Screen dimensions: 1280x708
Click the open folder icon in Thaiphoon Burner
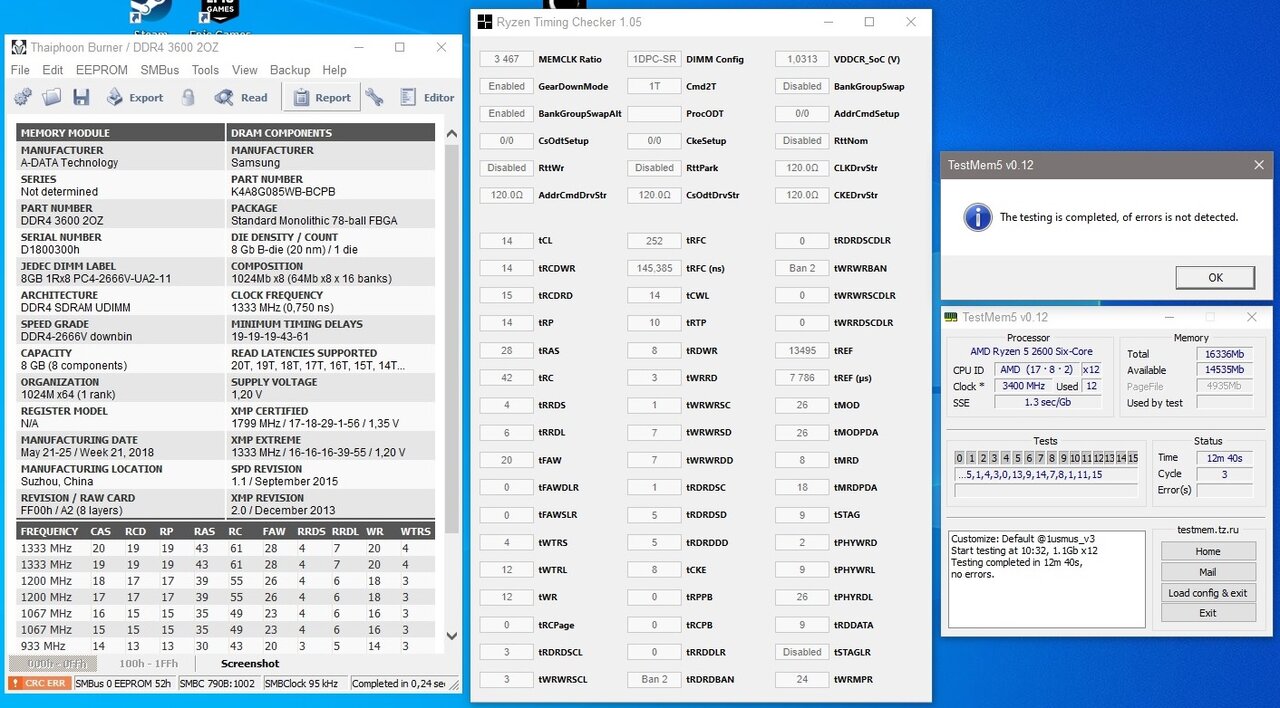coord(52,97)
